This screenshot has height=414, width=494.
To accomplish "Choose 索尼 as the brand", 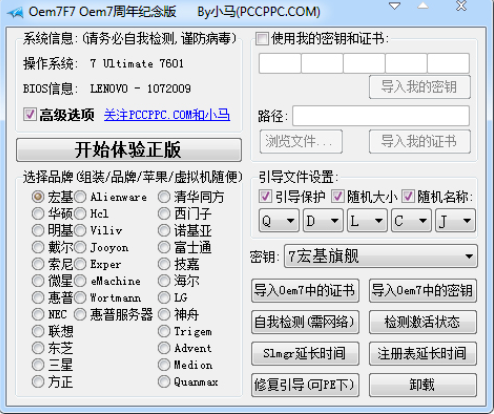I will 38,264.
